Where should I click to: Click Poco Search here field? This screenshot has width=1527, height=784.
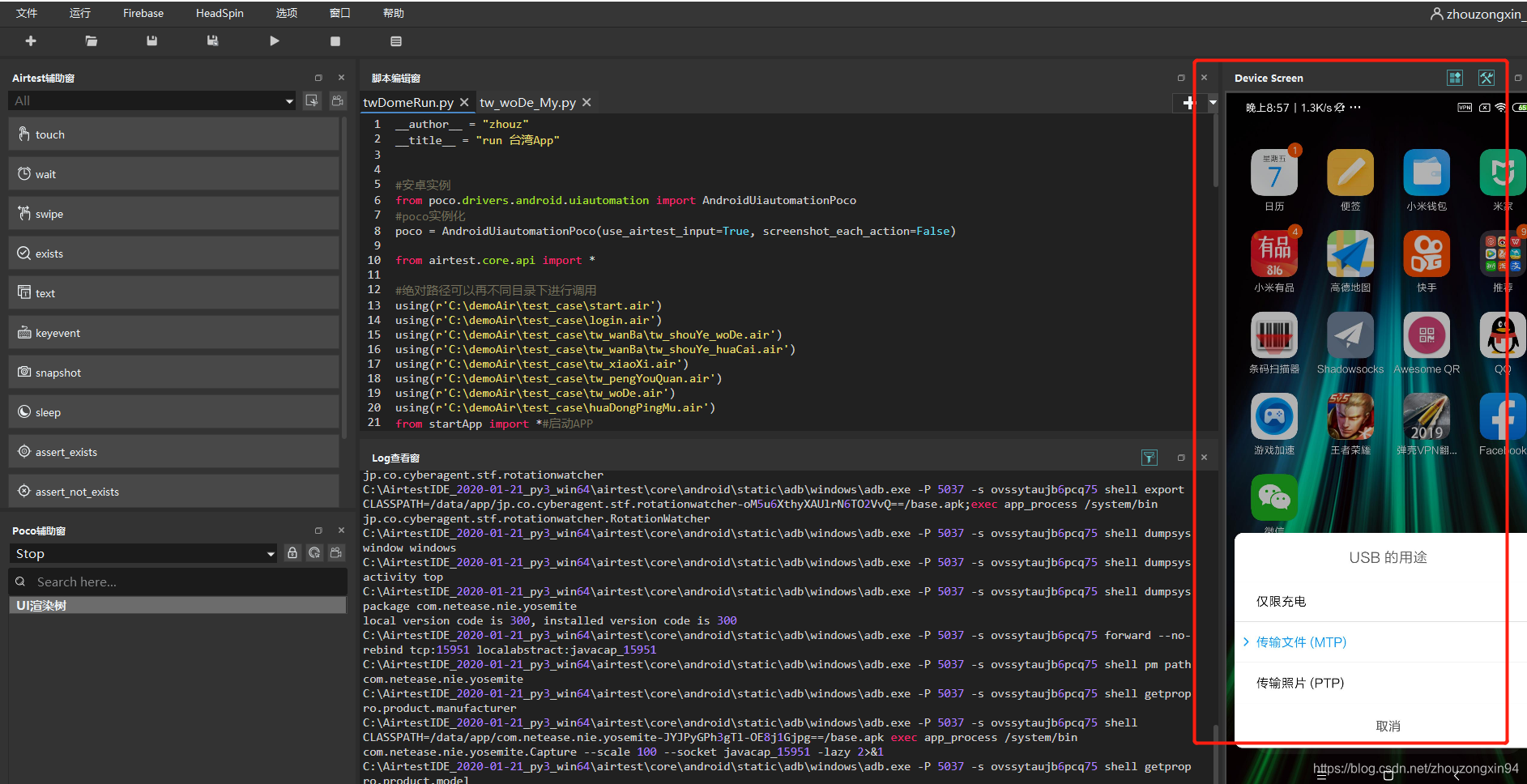click(178, 582)
